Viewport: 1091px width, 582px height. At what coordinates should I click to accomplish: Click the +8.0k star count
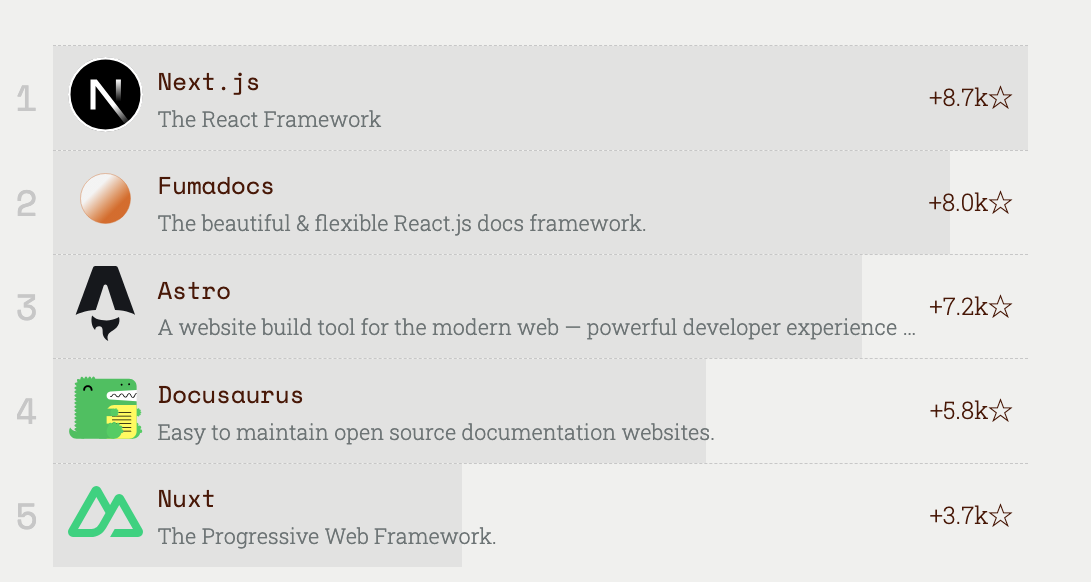coord(970,203)
